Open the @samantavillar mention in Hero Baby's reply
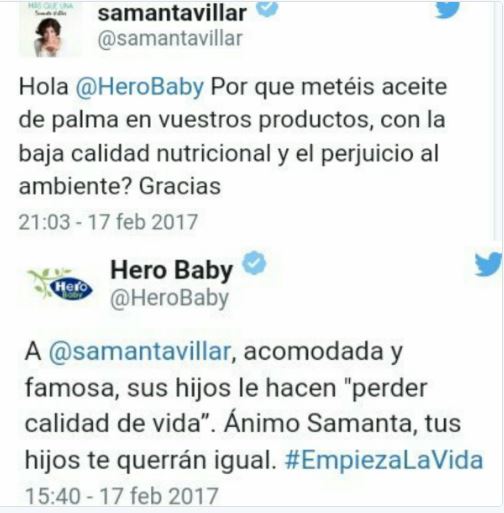Screen dimensions: 504x513 140,351
